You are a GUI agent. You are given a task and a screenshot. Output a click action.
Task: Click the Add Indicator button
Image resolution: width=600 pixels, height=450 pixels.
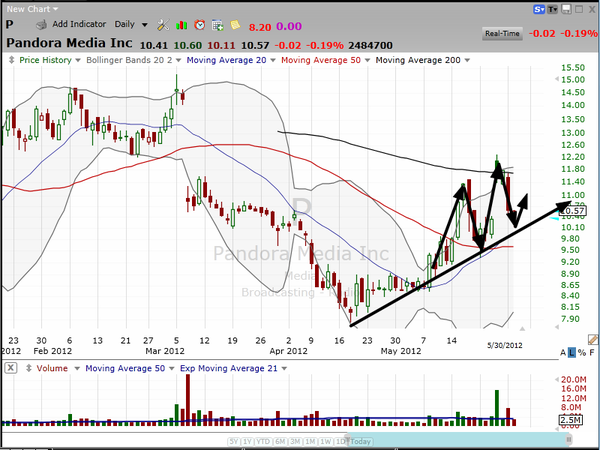79,24
